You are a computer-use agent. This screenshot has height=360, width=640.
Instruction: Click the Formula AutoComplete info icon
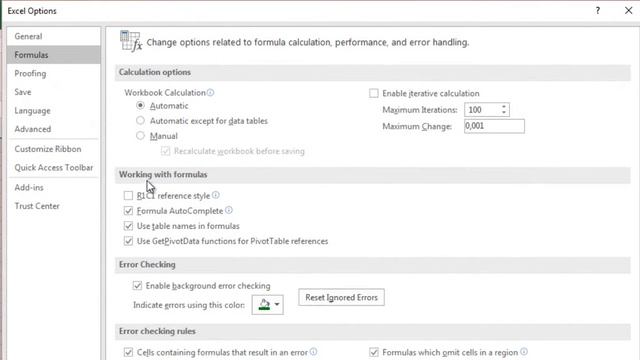click(229, 210)
